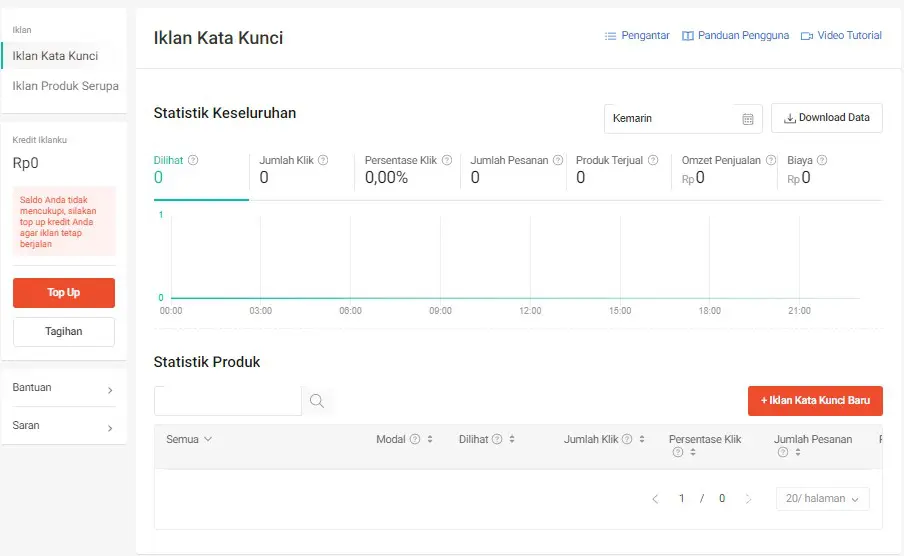
Task: Click help icon in Dilihat column header
Action: pyautogui.click(x=496, y=439)
